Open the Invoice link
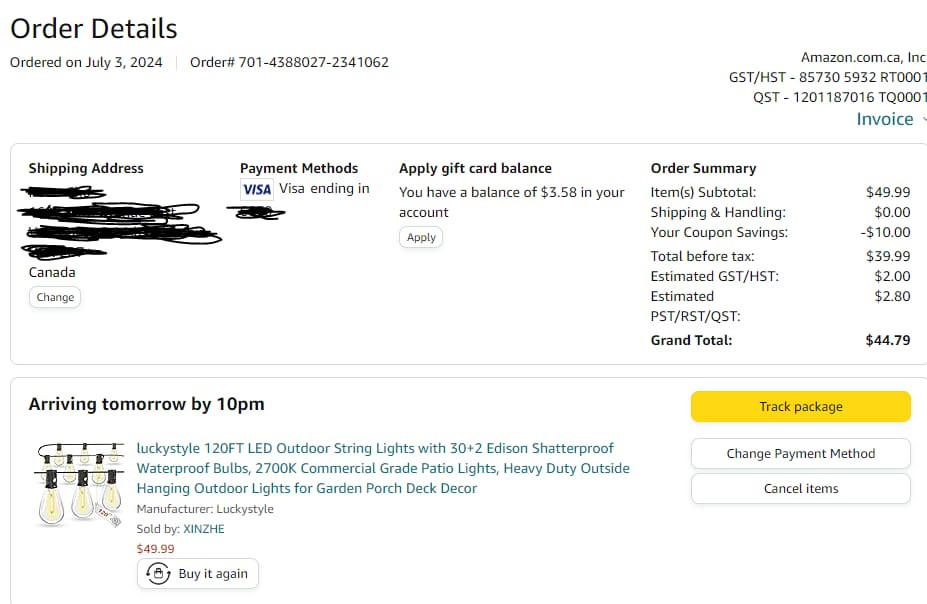927x604 pixels. (x=884, y=119)
